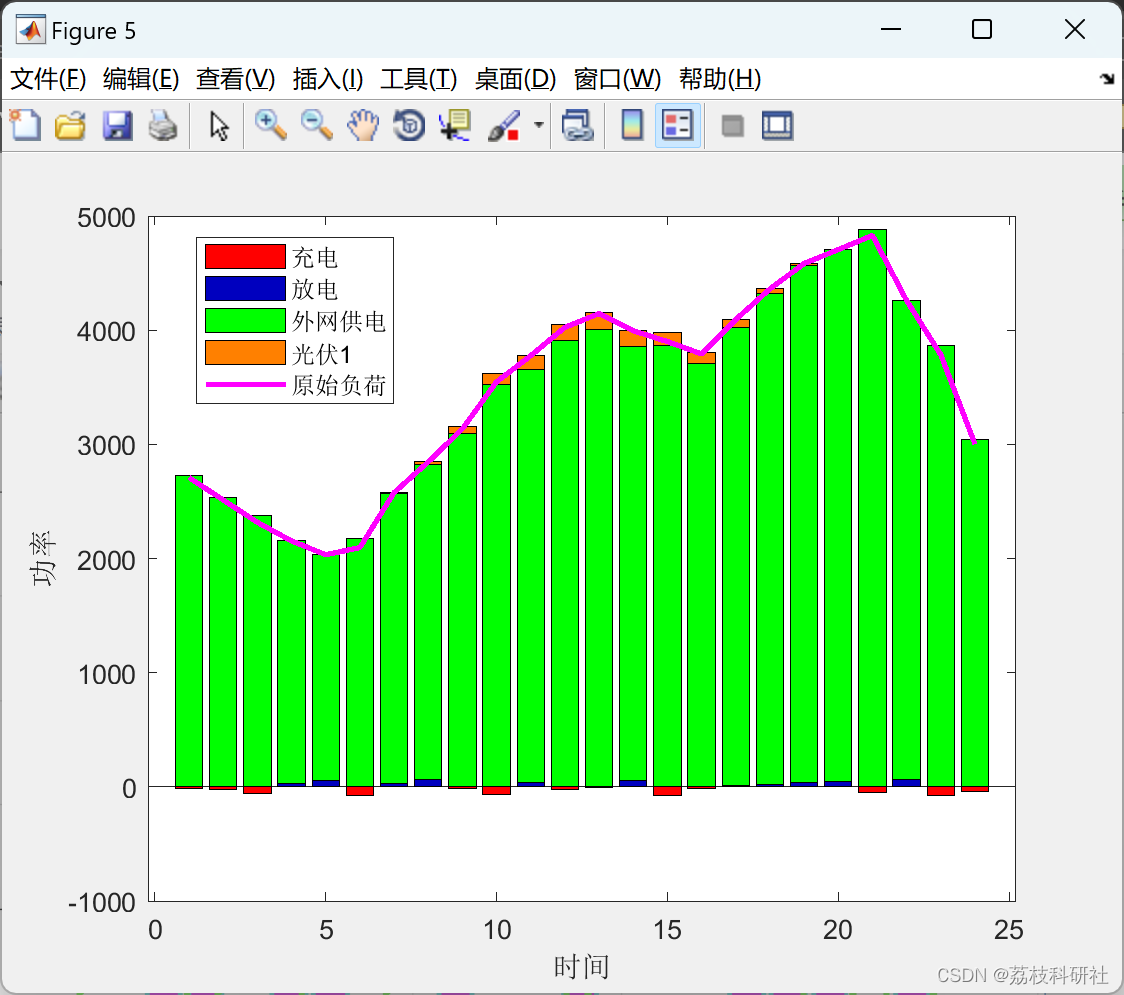Open file using the folder icon
The height and width of the screenshot is (995, 1124).
(x=71, y=125)
